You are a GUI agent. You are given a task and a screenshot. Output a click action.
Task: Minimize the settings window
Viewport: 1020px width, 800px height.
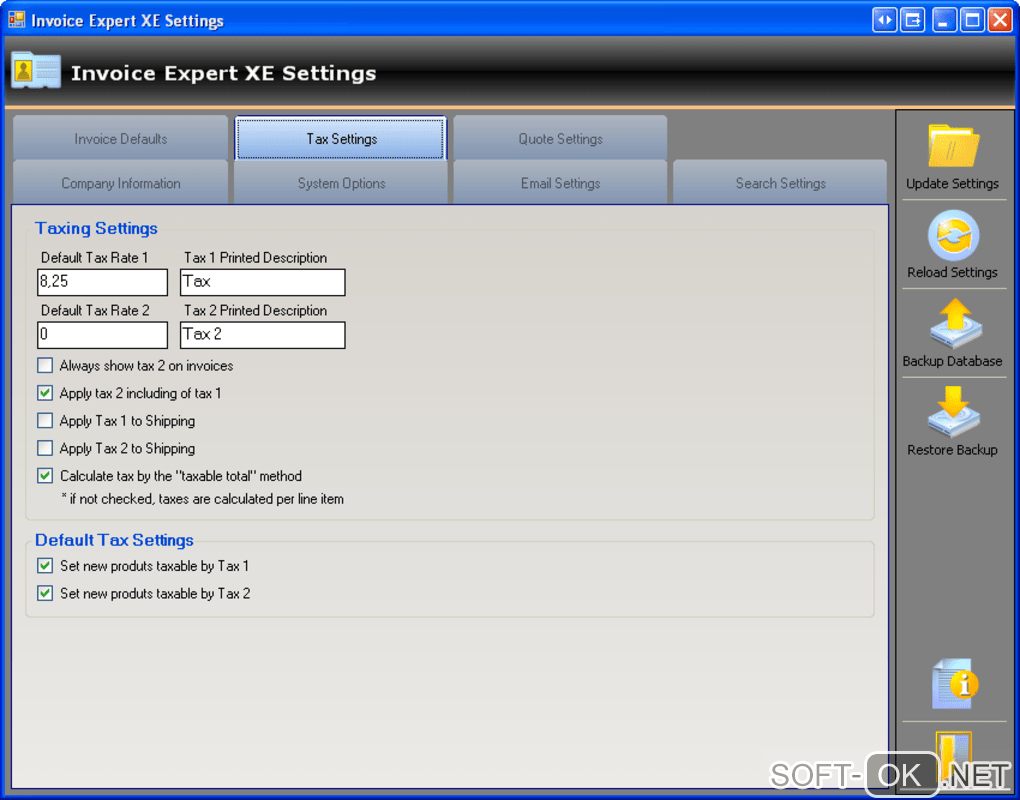tap(943, 20)
